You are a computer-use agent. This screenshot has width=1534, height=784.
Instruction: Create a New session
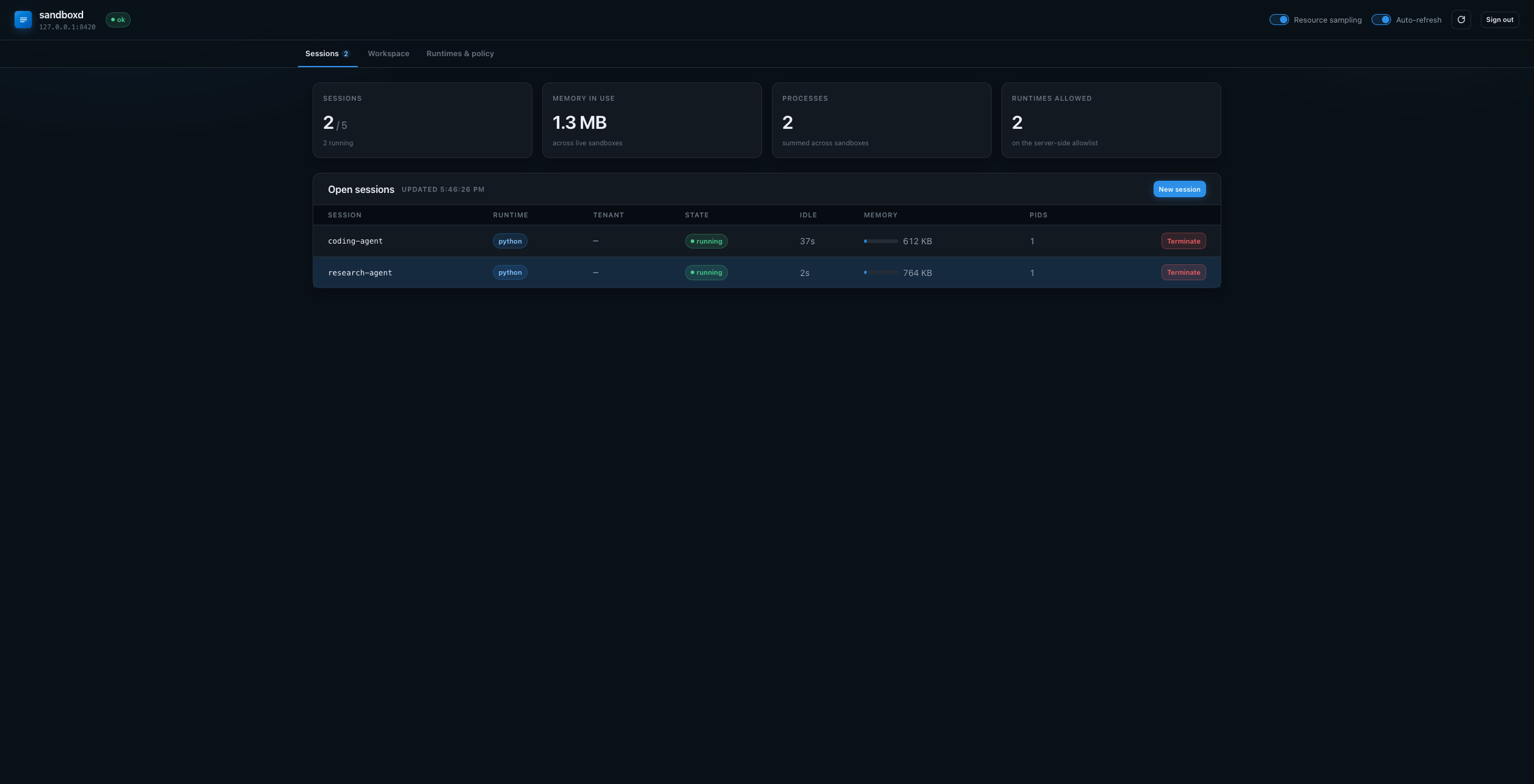coord(1179,189)
